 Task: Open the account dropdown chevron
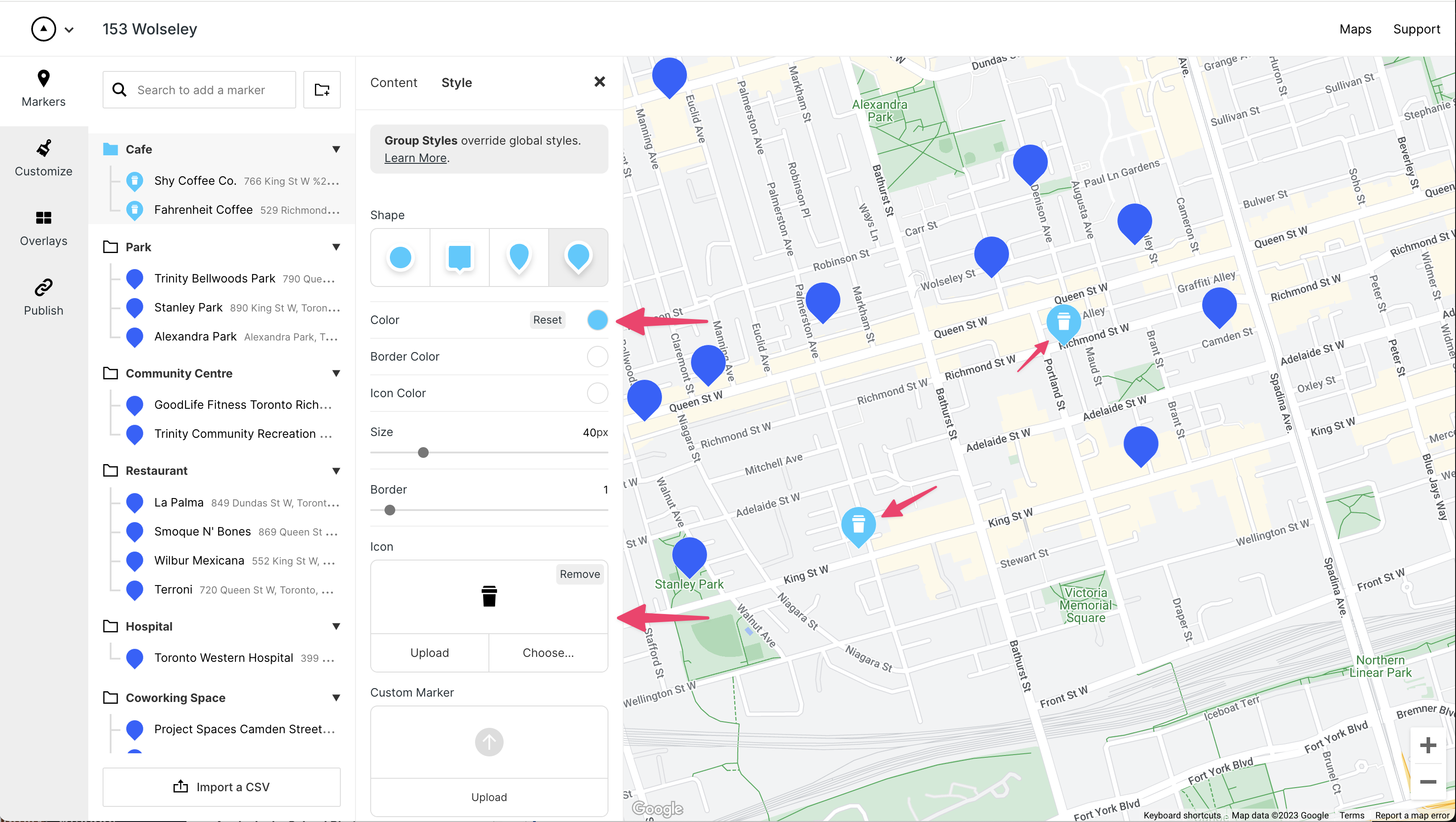click(69, 30)
